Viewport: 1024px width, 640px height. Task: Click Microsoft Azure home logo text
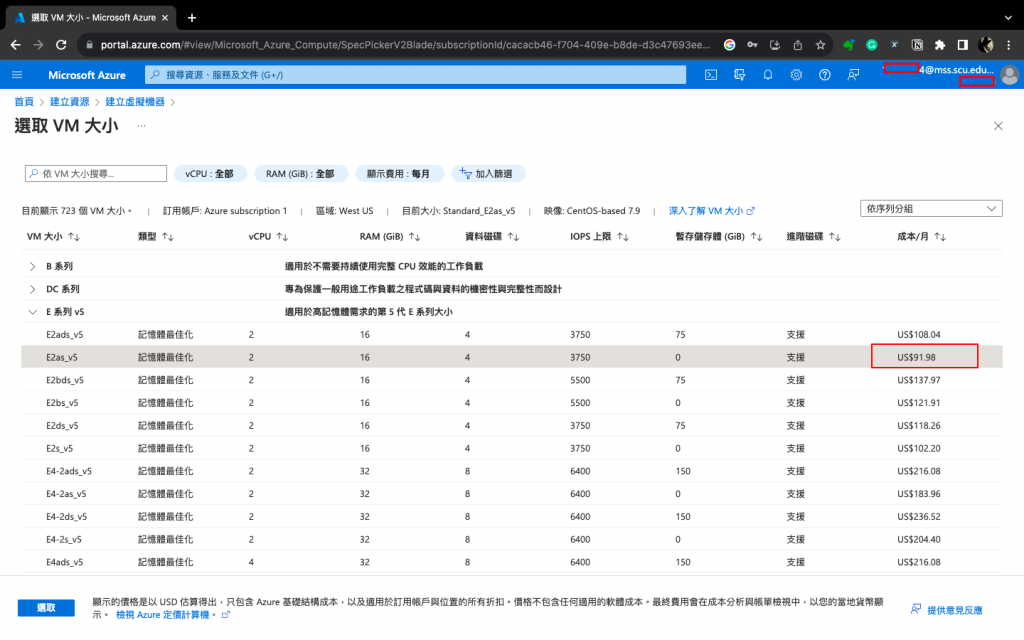(87, 75)
